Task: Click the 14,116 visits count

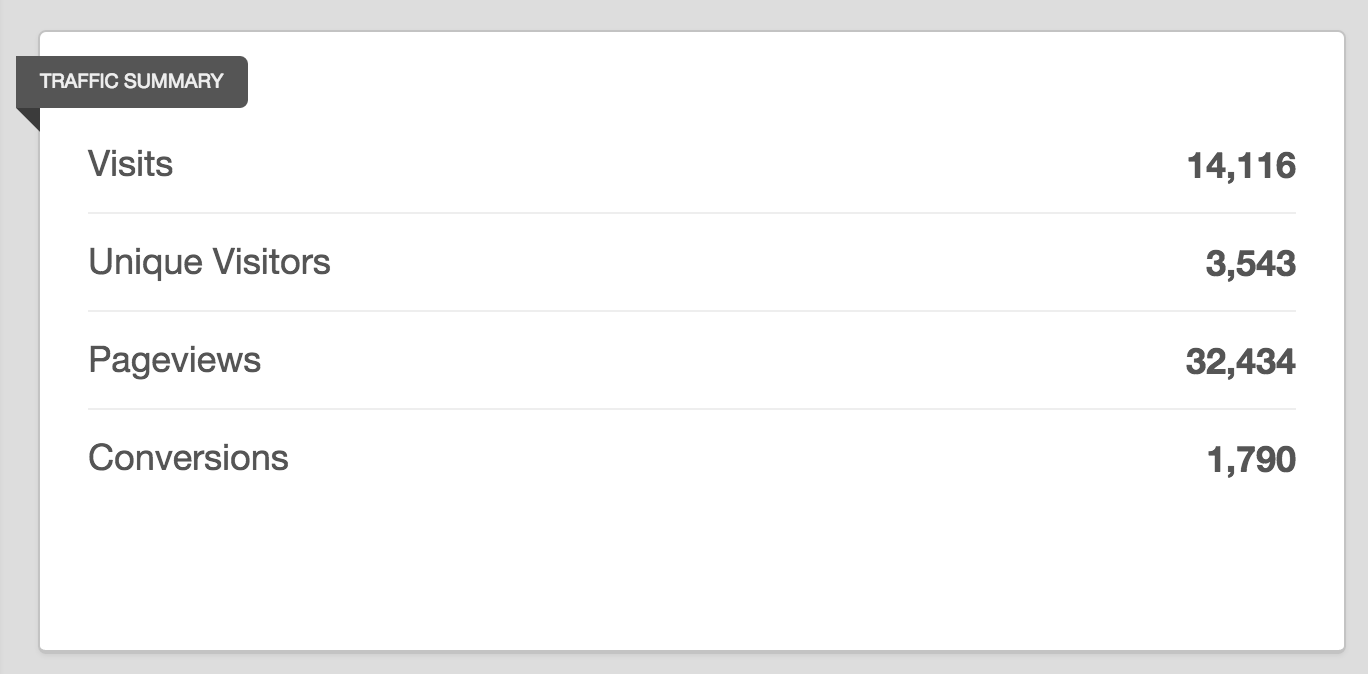Action: point(1241,165)
